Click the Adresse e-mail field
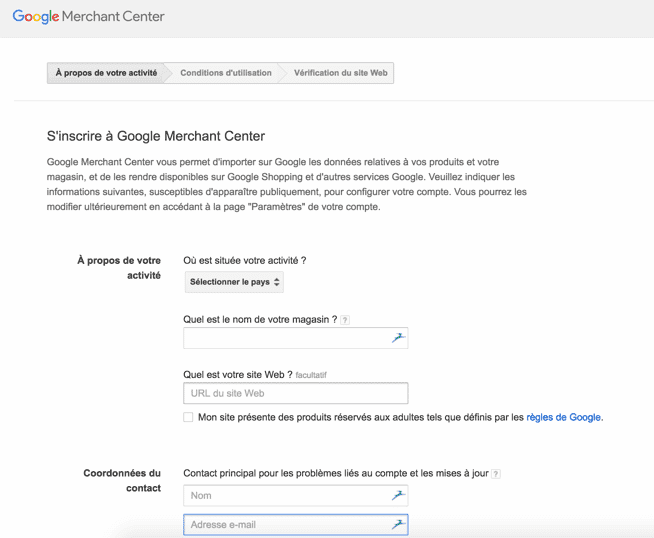This screenshot has height=538, width=654. coord(295,525)
